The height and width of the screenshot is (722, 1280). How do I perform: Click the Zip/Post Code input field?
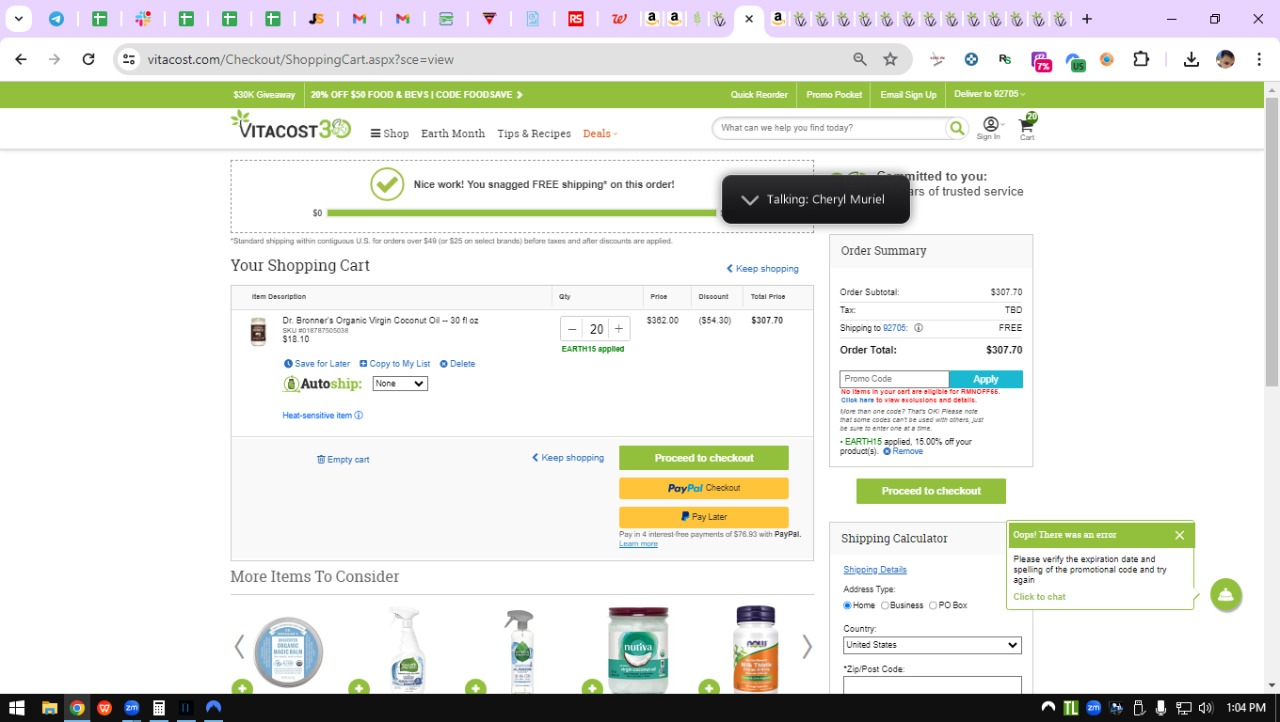(932, 685)
